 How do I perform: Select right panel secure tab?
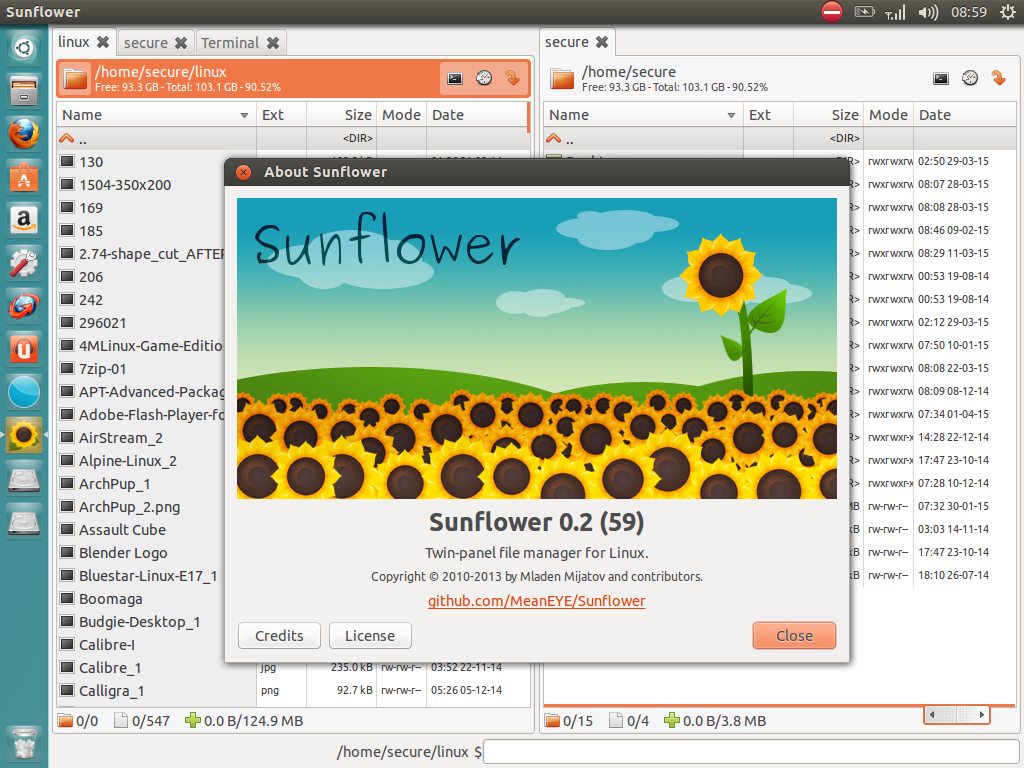coord(567,42)
